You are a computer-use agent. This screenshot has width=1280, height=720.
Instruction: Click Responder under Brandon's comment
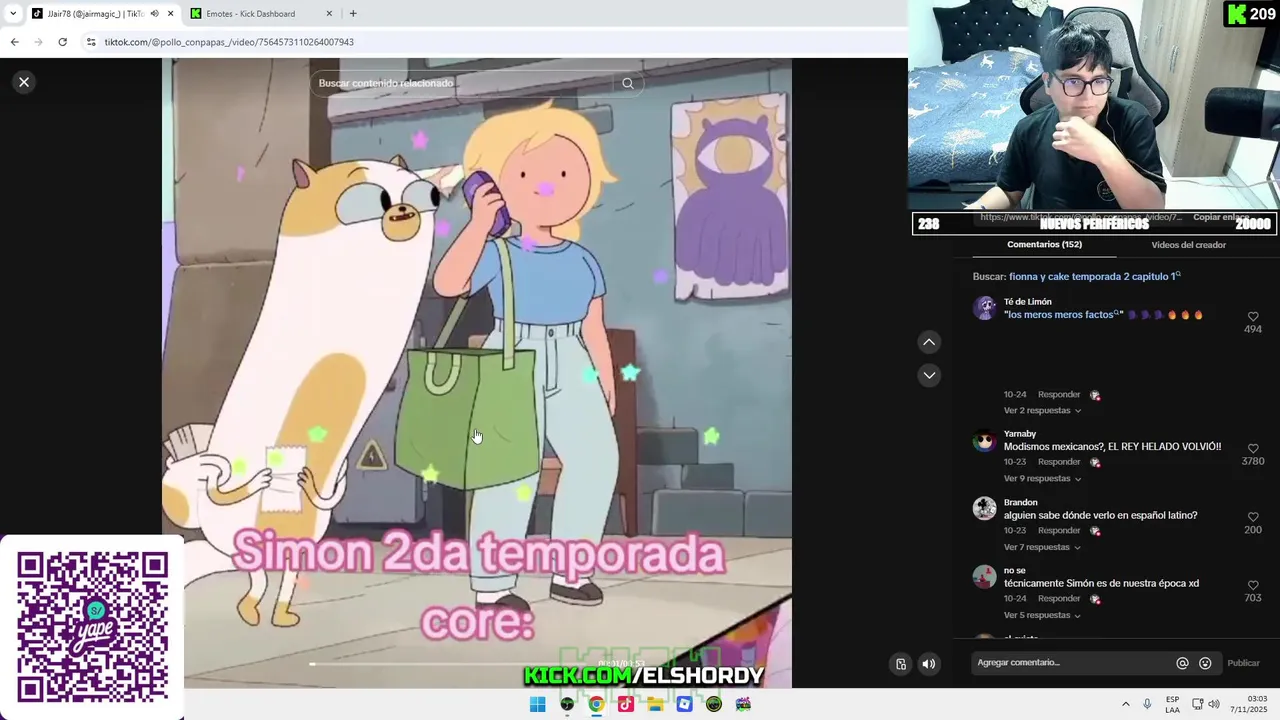[1059, 530]
